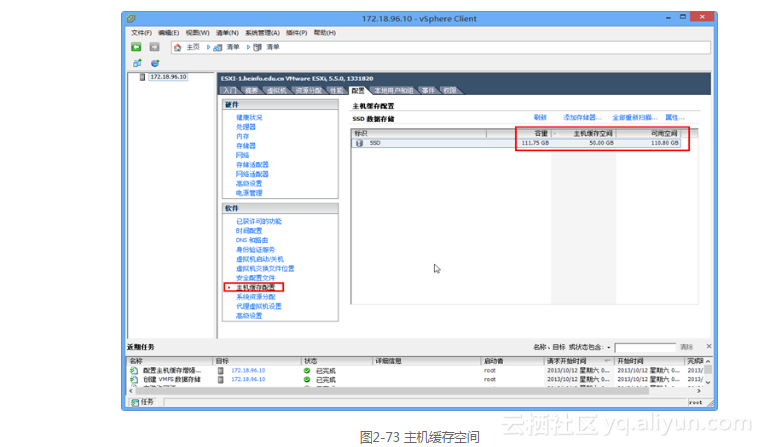Click down arrow of tasks vertical scrollbar
Screen dimensions: 763x447
click(708, 383)
